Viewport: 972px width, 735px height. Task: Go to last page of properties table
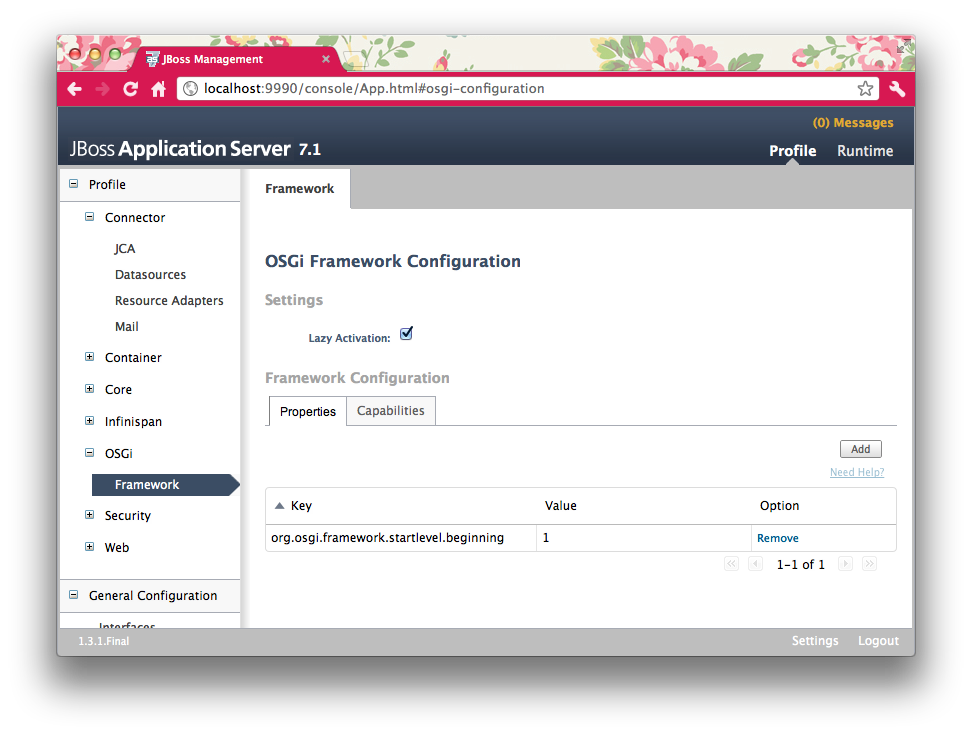[869, 563]
